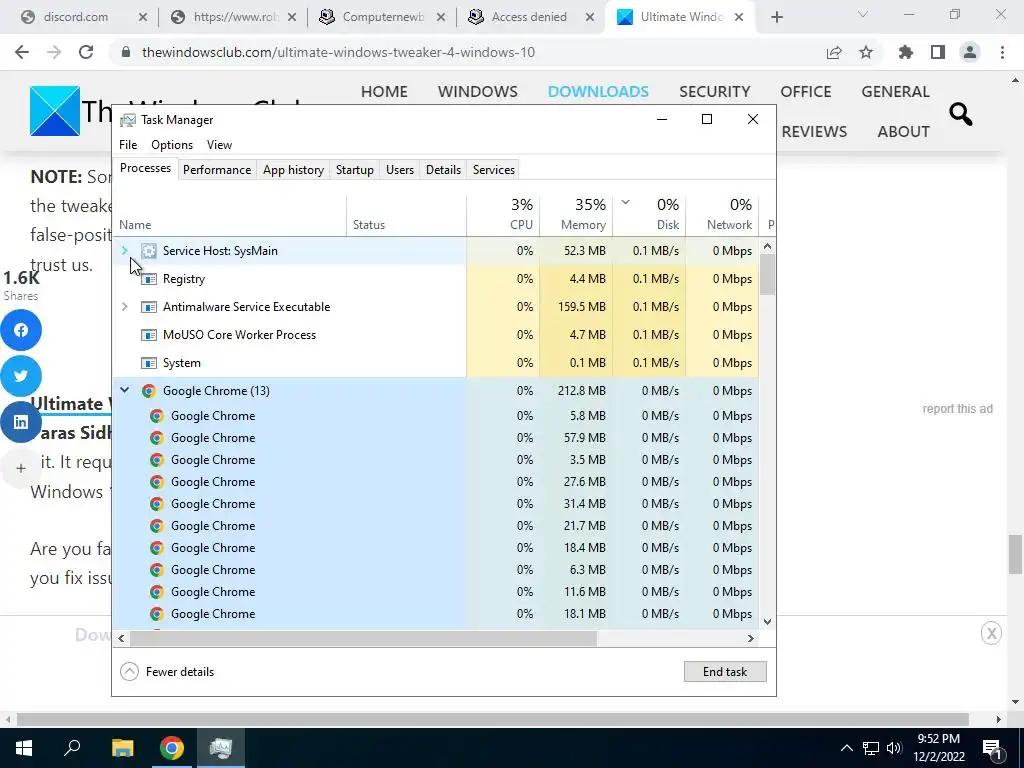Image resolution: width=1024 pixels, height=768 pixels.
Task: Close the Access denied tab
Action: click(590, 17)
